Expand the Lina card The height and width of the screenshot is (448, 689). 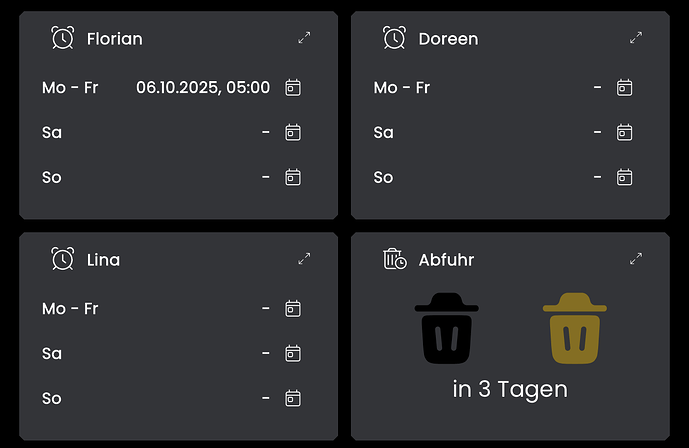[x=304, y=259]
